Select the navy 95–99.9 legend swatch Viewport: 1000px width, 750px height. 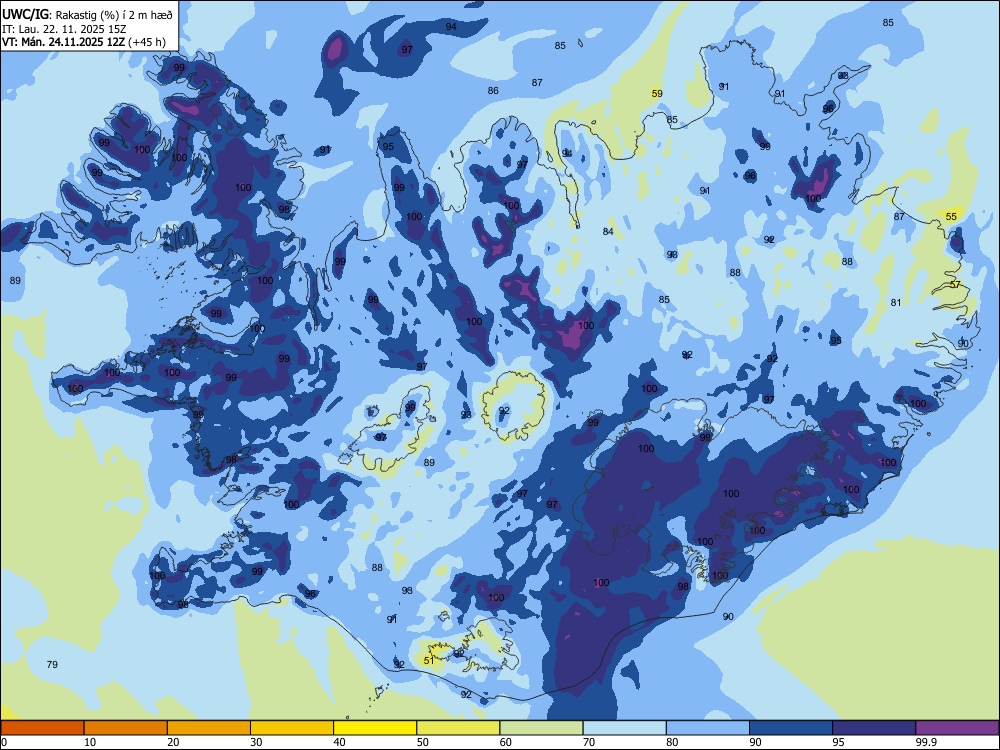(874, 728)
